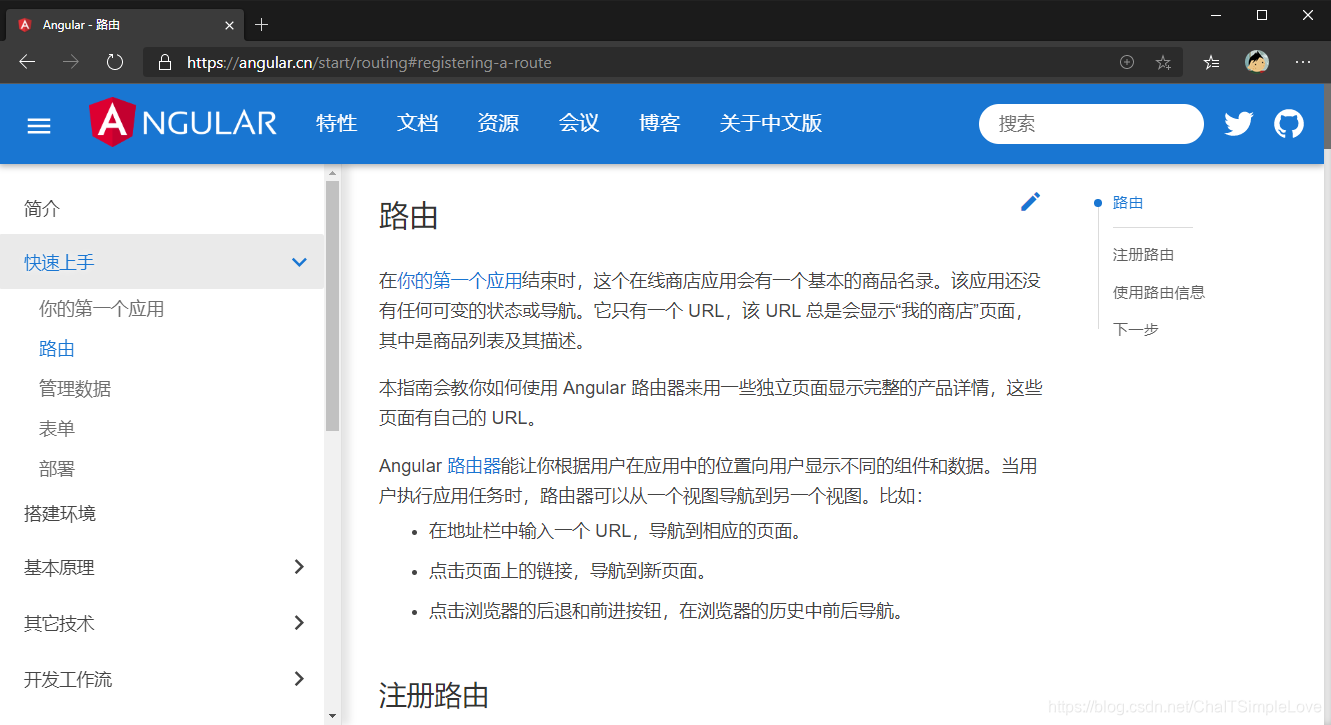Click the lock icon in the address bar

coord(165,63)
